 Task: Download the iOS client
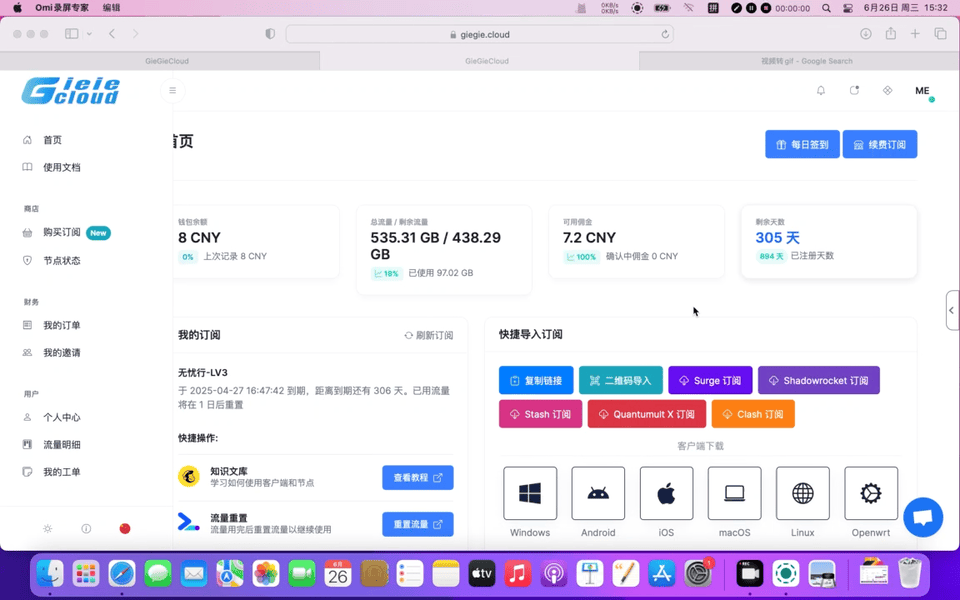[x=666, y=493]
